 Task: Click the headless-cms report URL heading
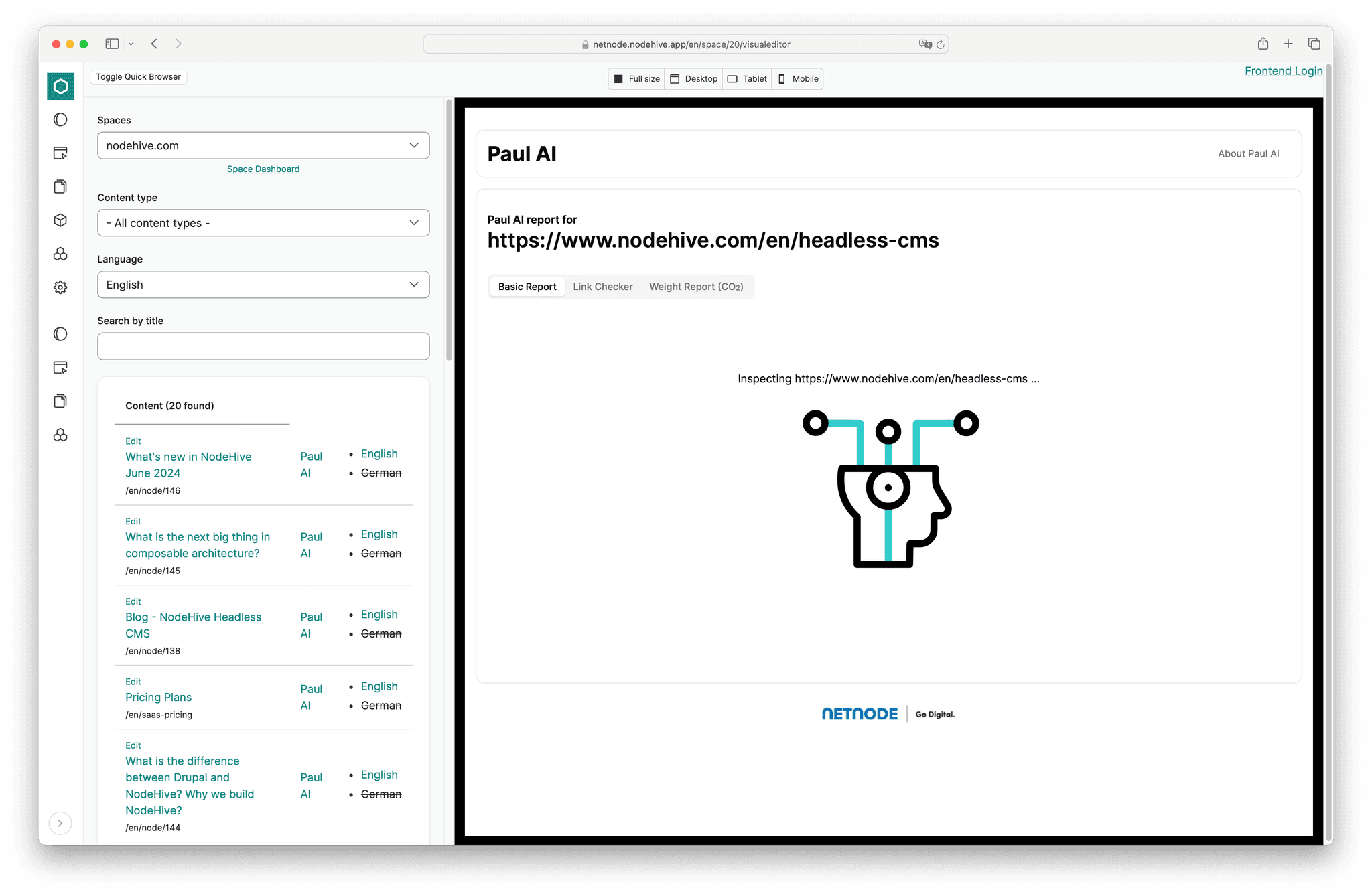[x=713, y=240]
